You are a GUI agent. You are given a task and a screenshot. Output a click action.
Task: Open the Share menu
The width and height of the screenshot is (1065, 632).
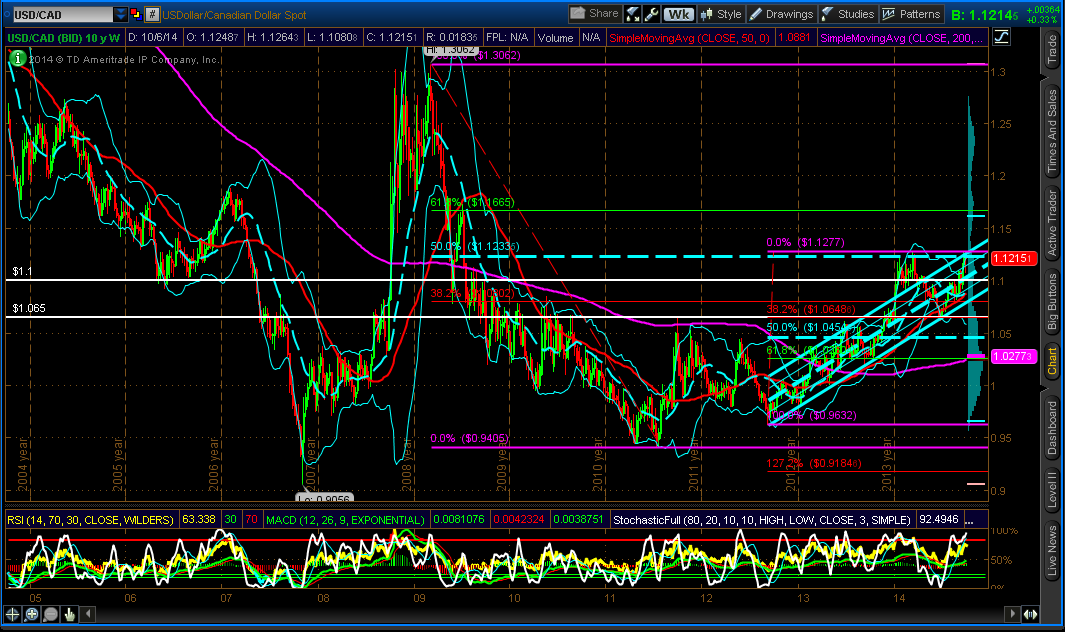click(594, 14)
